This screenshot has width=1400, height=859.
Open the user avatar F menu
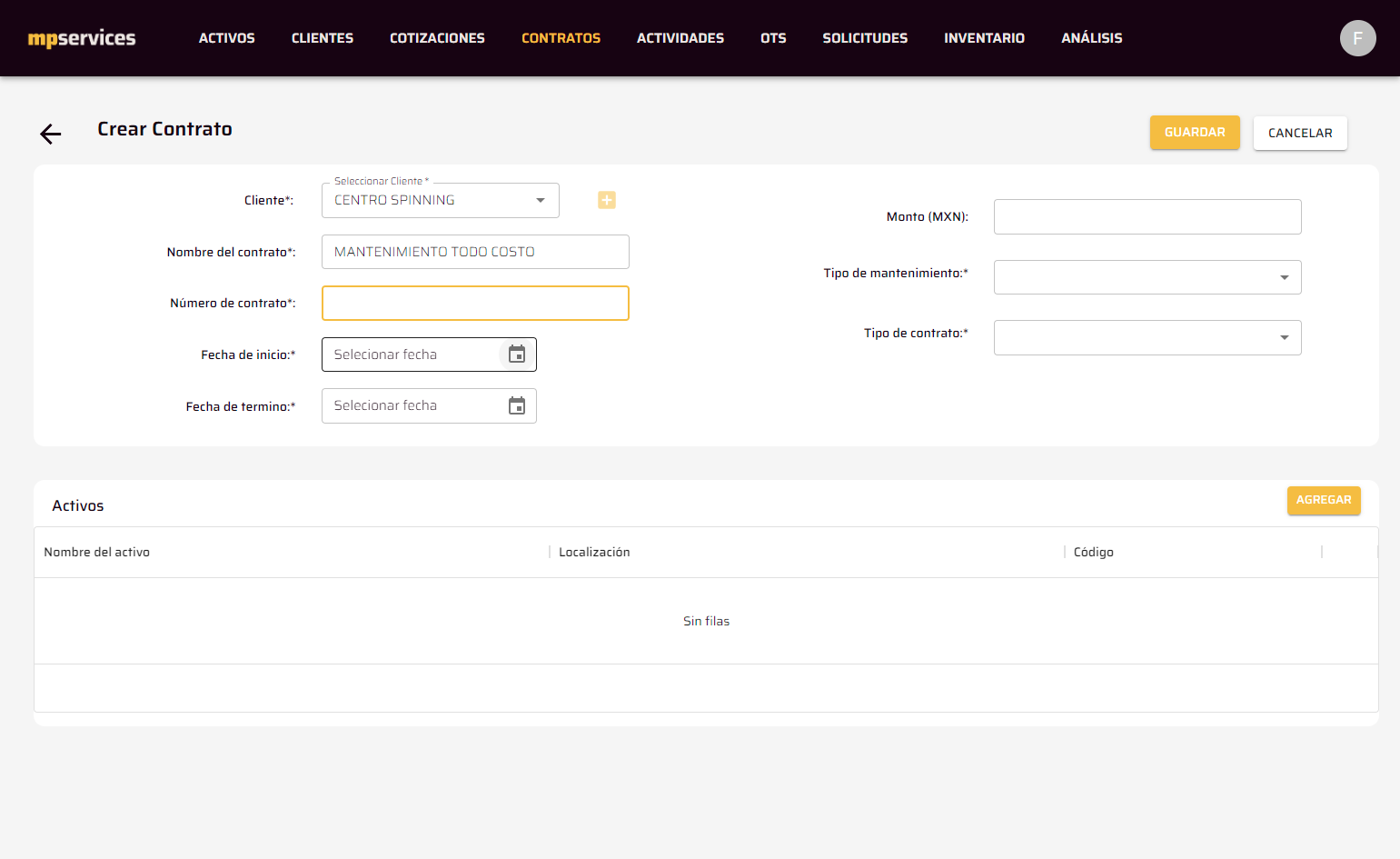(x=1357, y=38)
